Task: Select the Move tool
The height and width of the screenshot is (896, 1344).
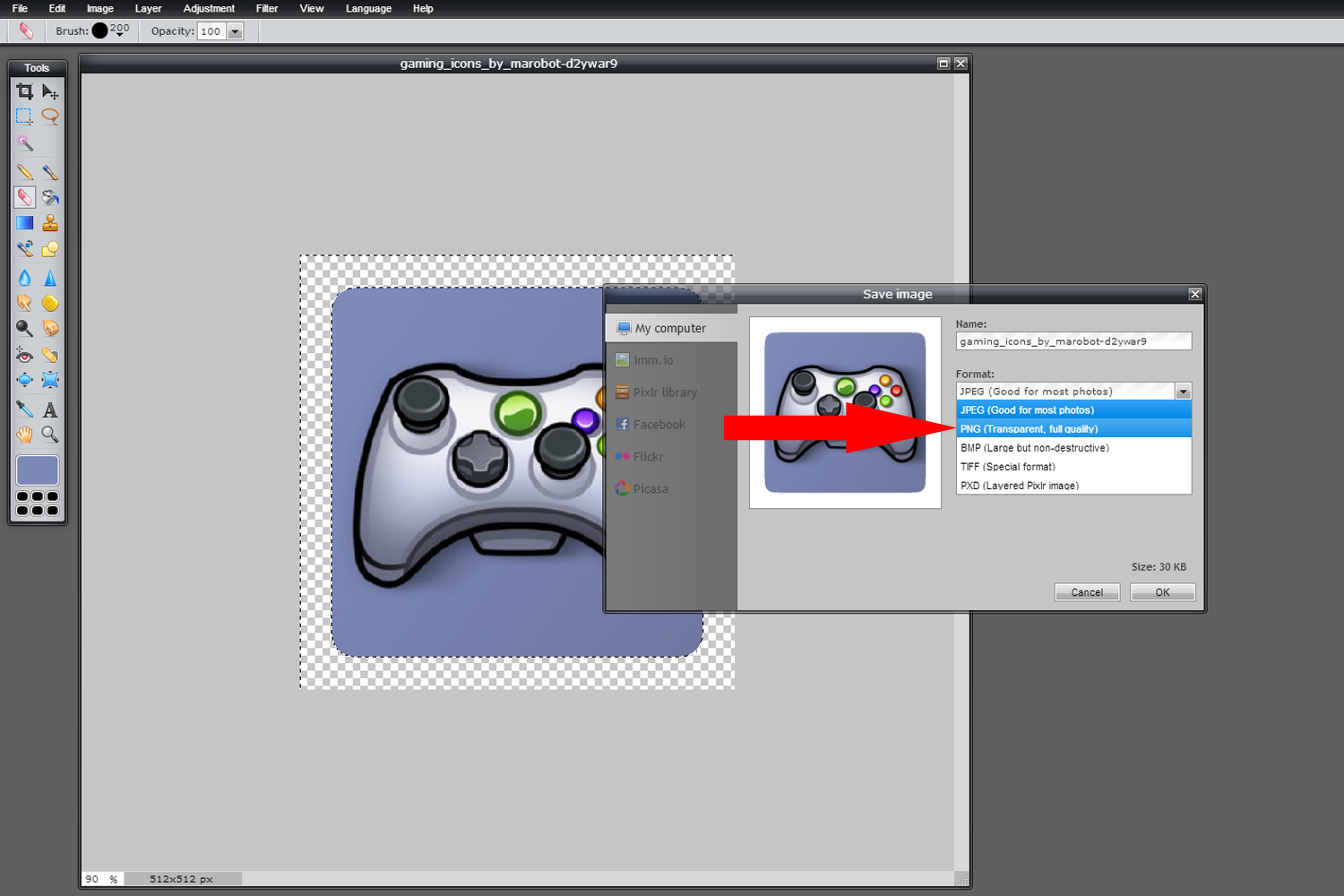Action: pyautogui.click(x=50, y=91)
